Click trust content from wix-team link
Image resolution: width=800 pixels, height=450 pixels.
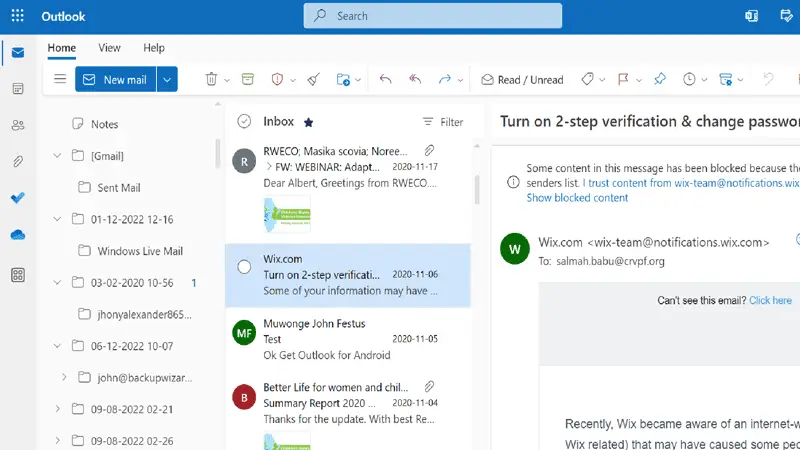pyautogui.click(x=691, y=183)
